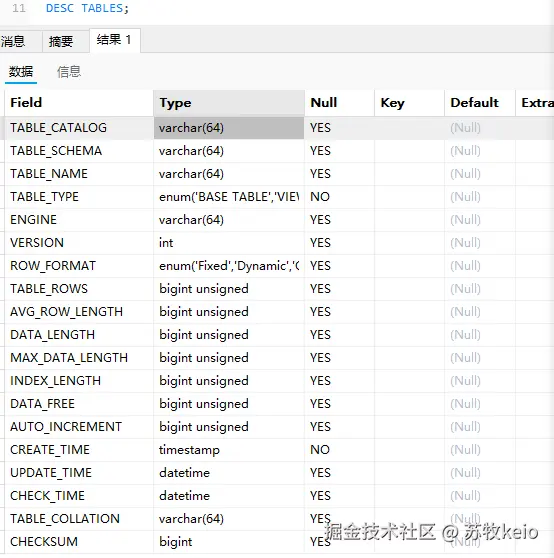Click the enum('Fixed','Dynamic' type cell
This screenshot has height=558, width=554.
(x=229, y=266)
